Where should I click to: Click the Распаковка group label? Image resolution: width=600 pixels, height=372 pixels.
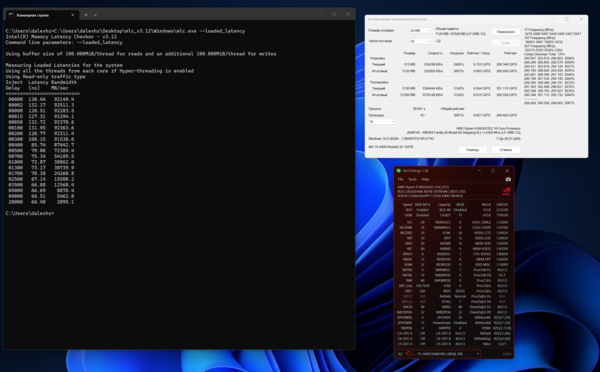tap(379, 82)
